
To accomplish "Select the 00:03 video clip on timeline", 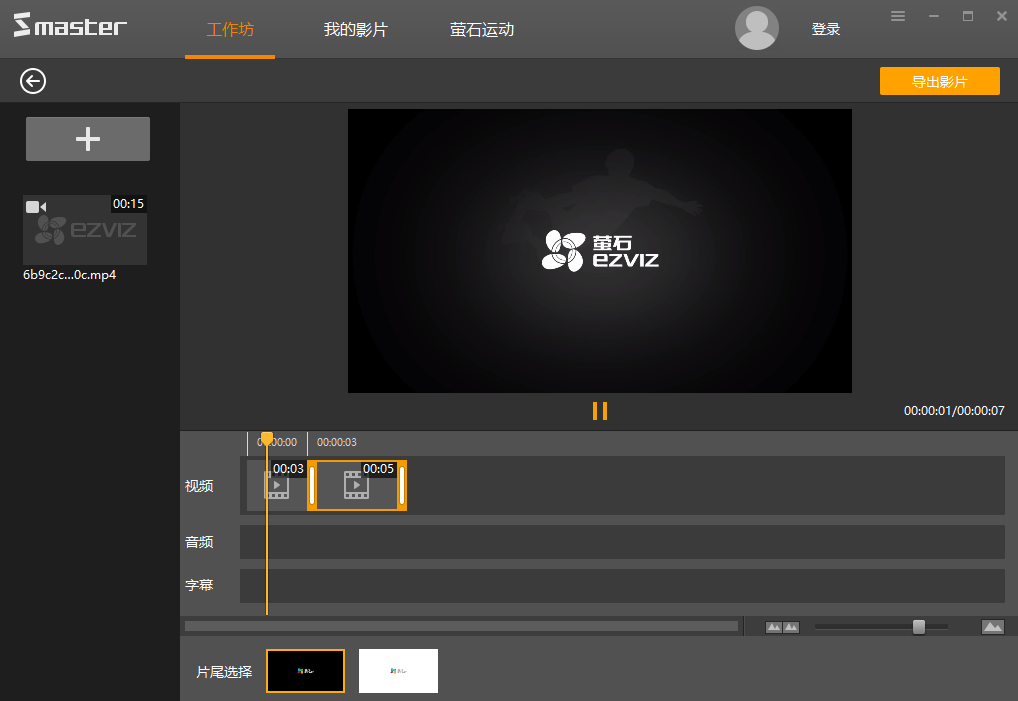I will [x=277, y=486].
